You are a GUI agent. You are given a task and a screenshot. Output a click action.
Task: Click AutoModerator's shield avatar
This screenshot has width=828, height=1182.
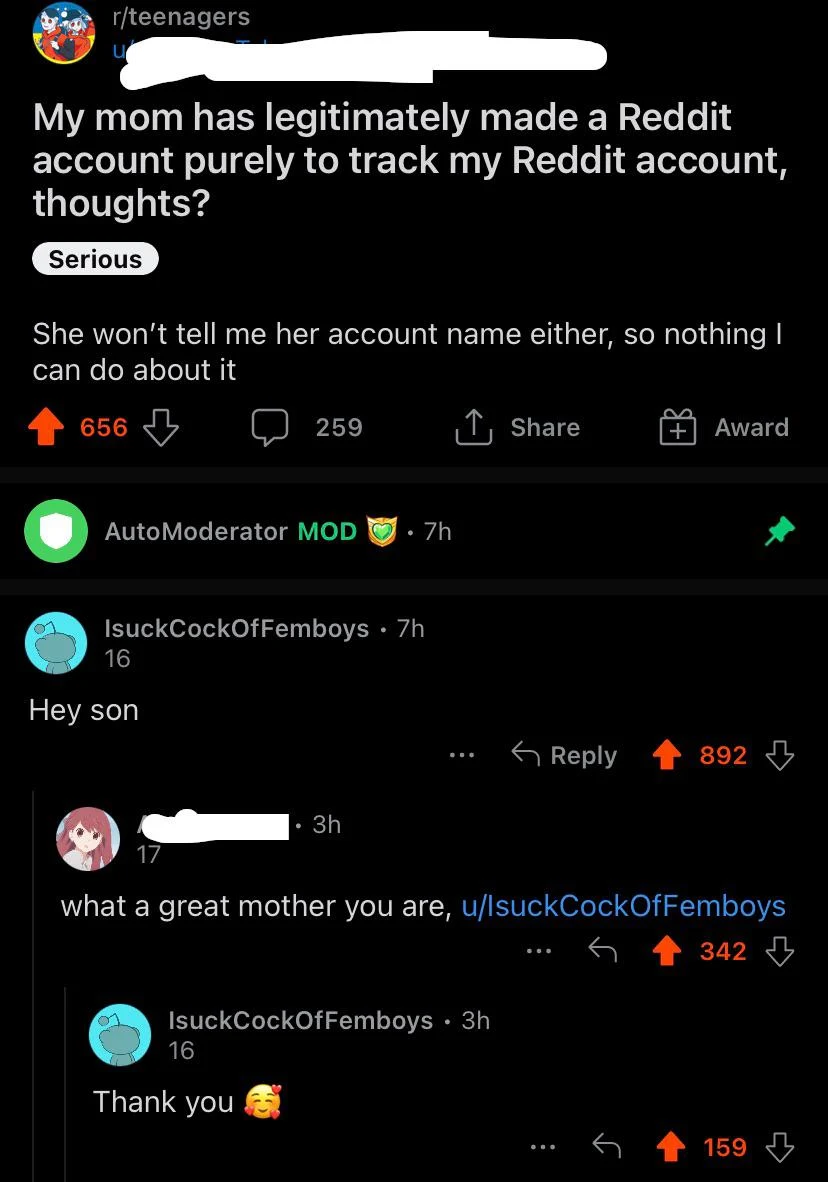56,531
